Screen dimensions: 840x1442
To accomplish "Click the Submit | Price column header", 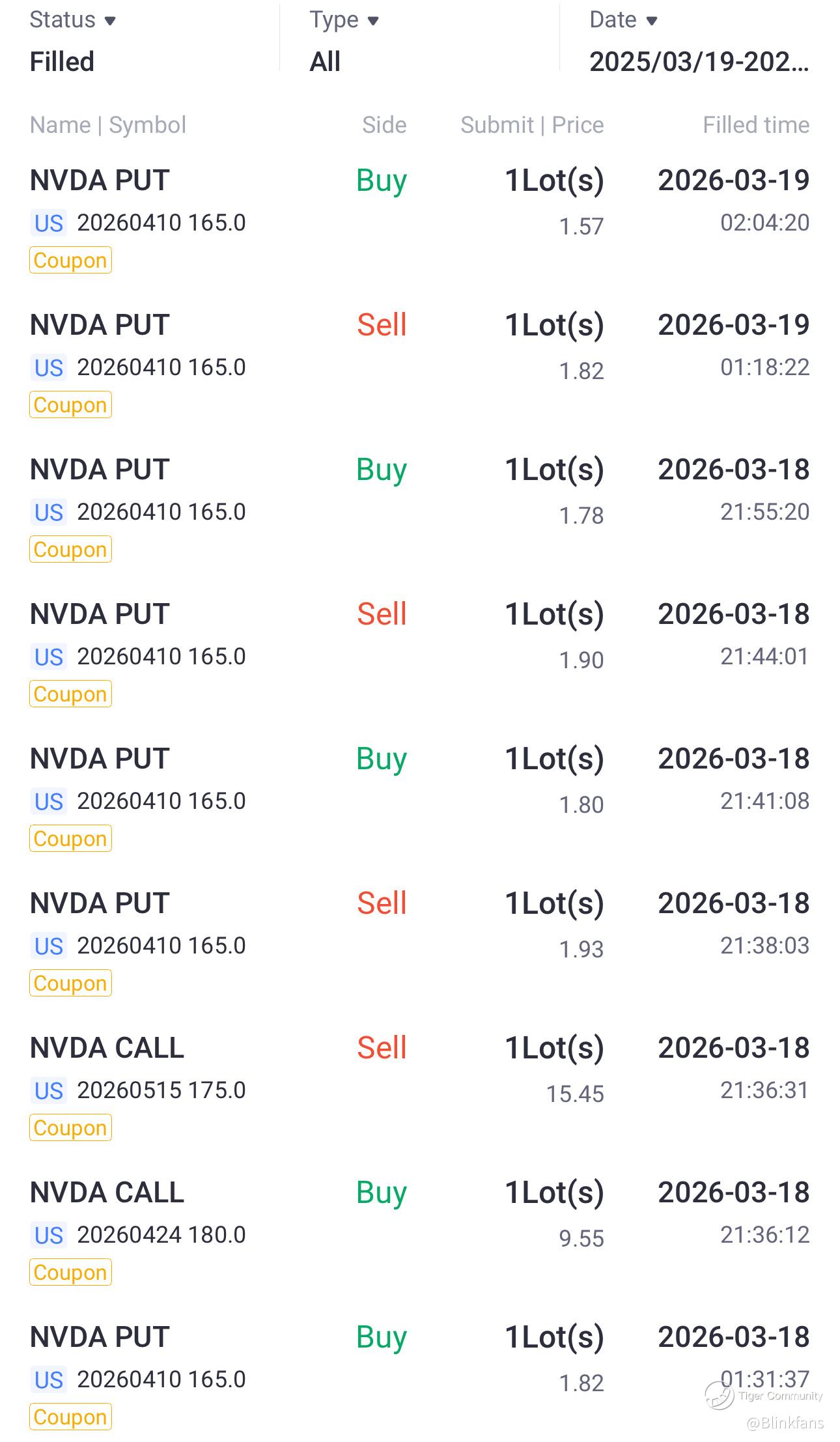I will tap(531, 125).
